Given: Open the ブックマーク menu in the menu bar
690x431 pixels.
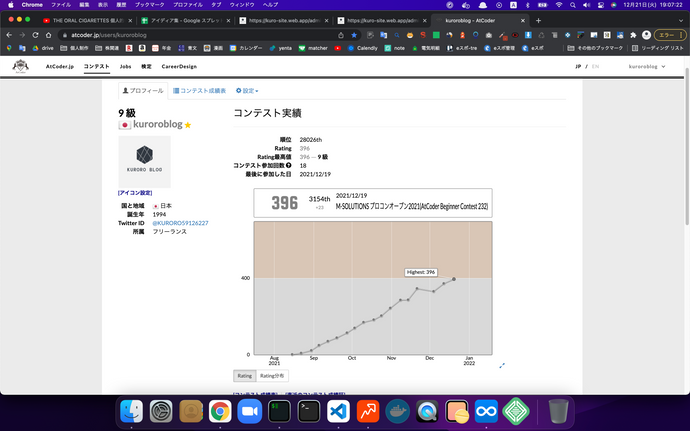Looking at the screenshot, I should pyautogui.click(x=149, y=5).
